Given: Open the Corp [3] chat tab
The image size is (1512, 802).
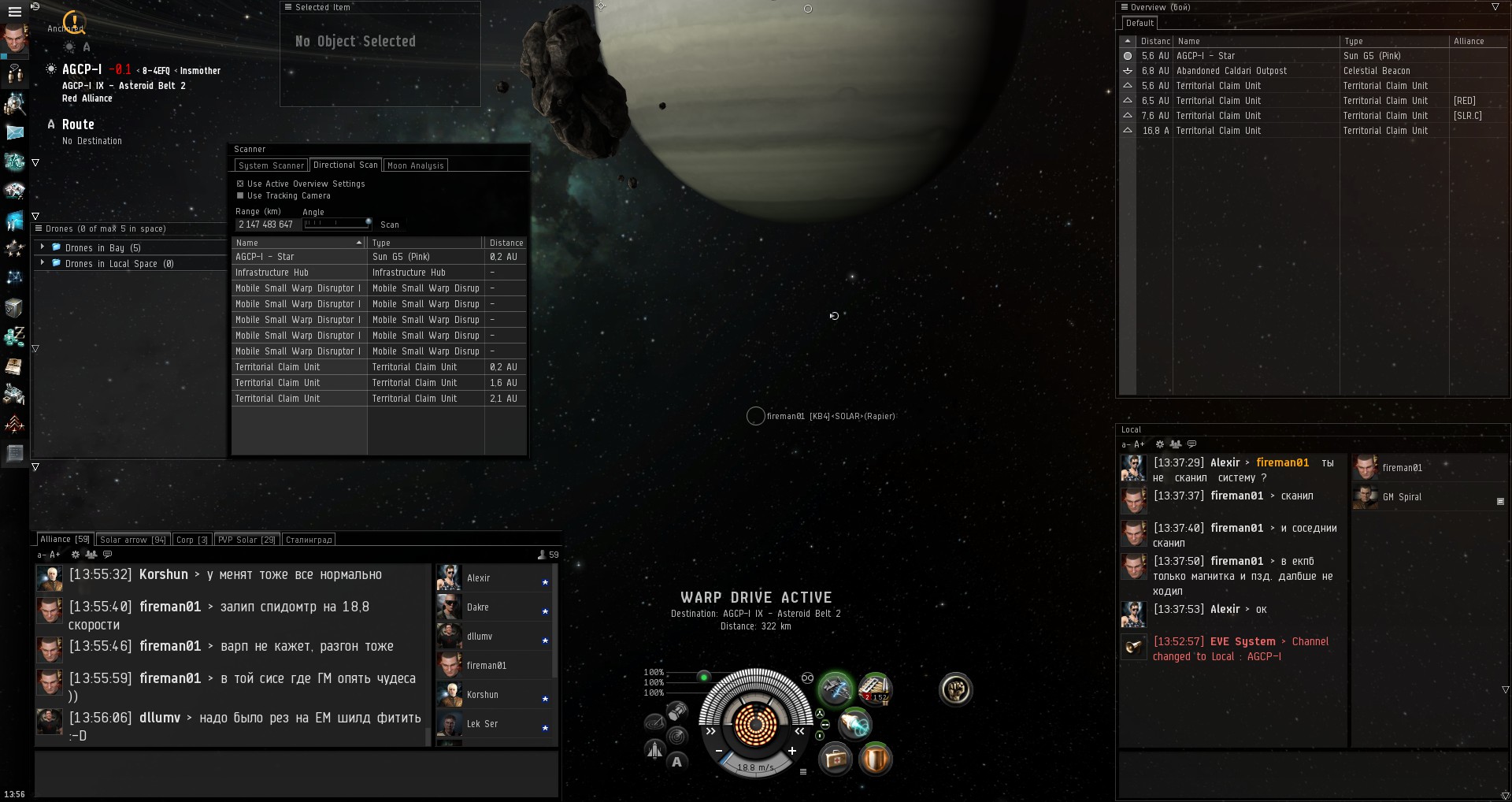Looking at the screenshot, I should click(192, 540).
